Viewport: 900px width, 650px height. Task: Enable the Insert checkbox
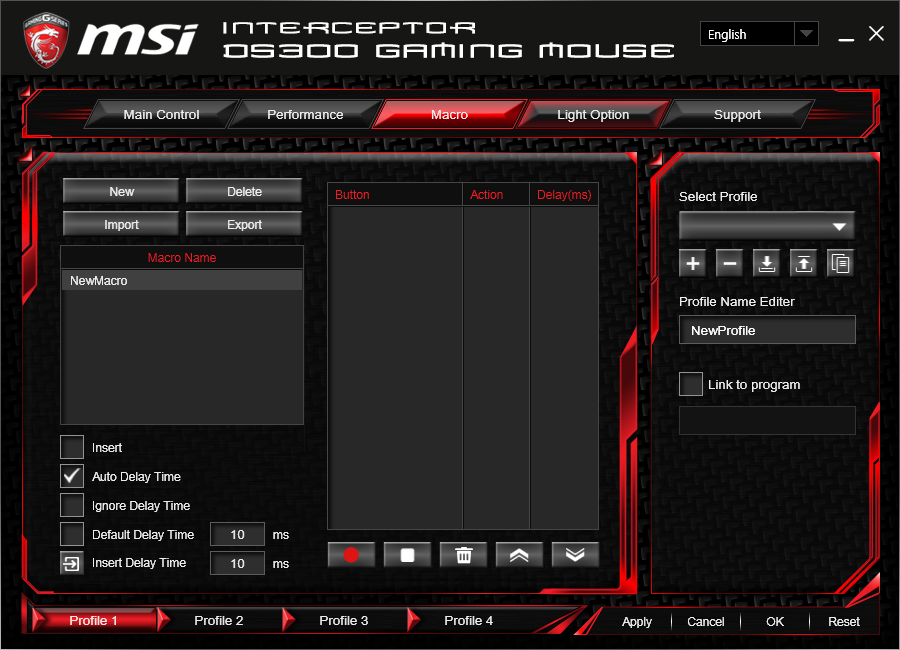(72, 447)
